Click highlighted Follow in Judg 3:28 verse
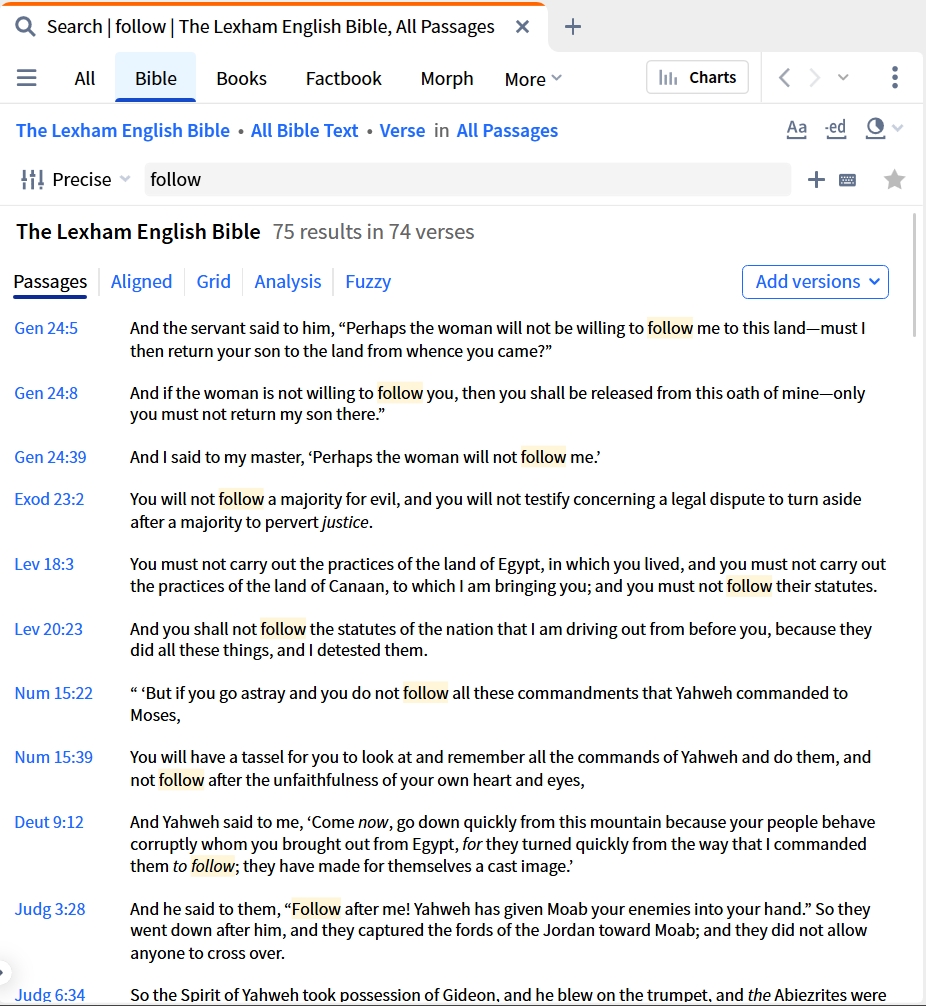The image size is (926, 1006). click(316, 910)
